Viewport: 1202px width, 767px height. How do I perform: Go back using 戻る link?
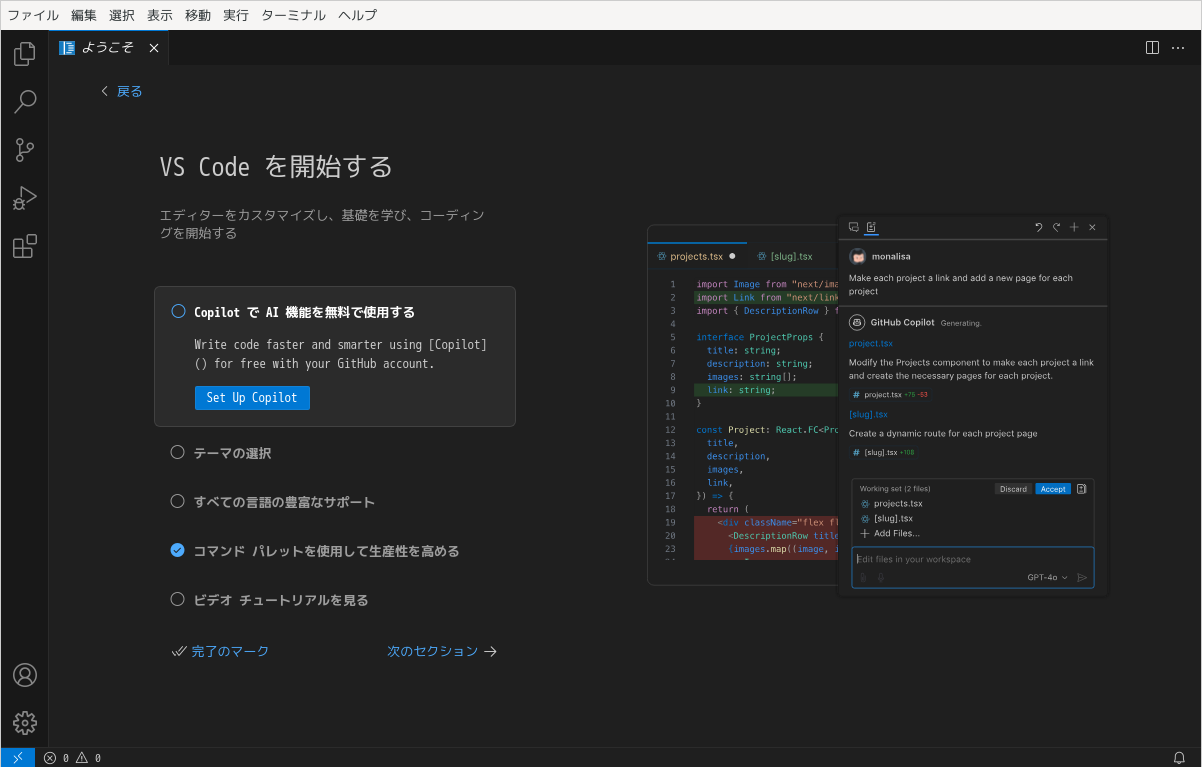[121, 91]
